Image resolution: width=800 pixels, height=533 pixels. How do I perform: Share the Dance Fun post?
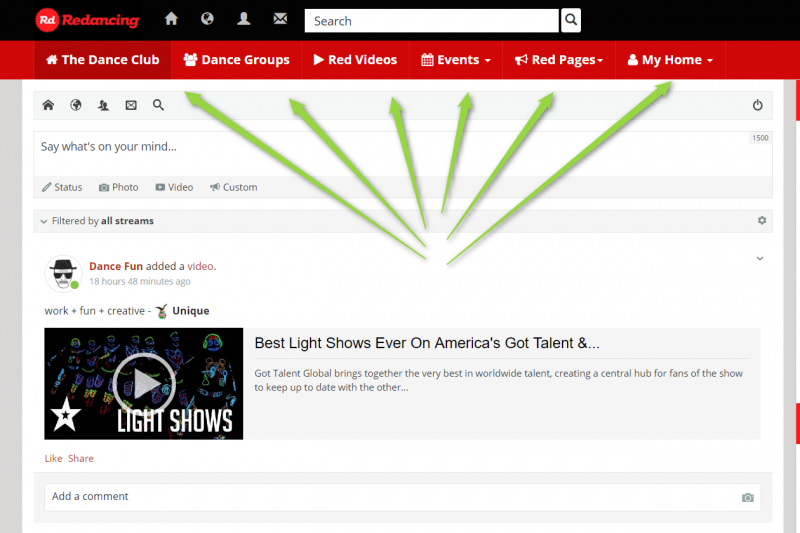[81, 459]
